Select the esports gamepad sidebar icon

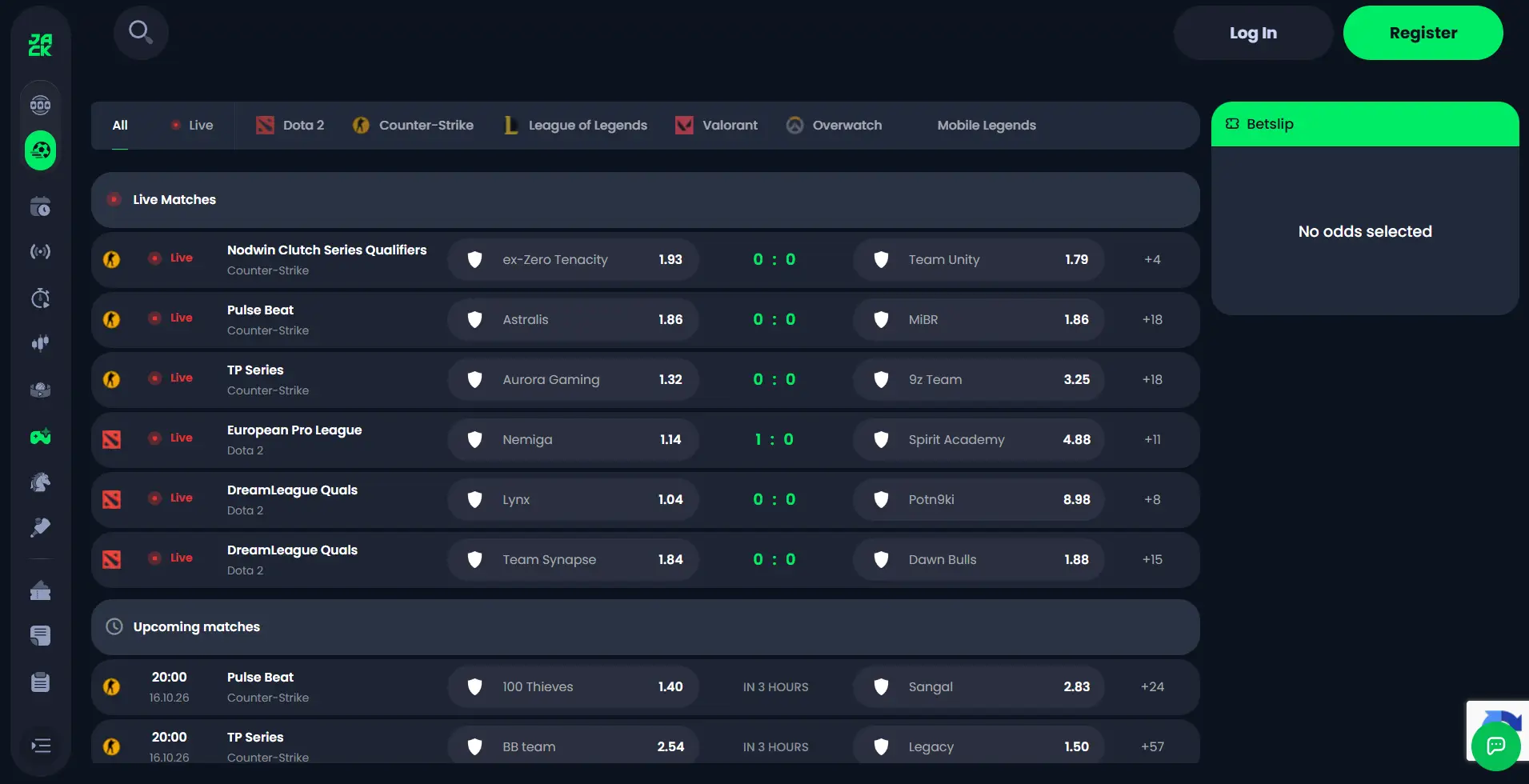(x=40, y=437)
